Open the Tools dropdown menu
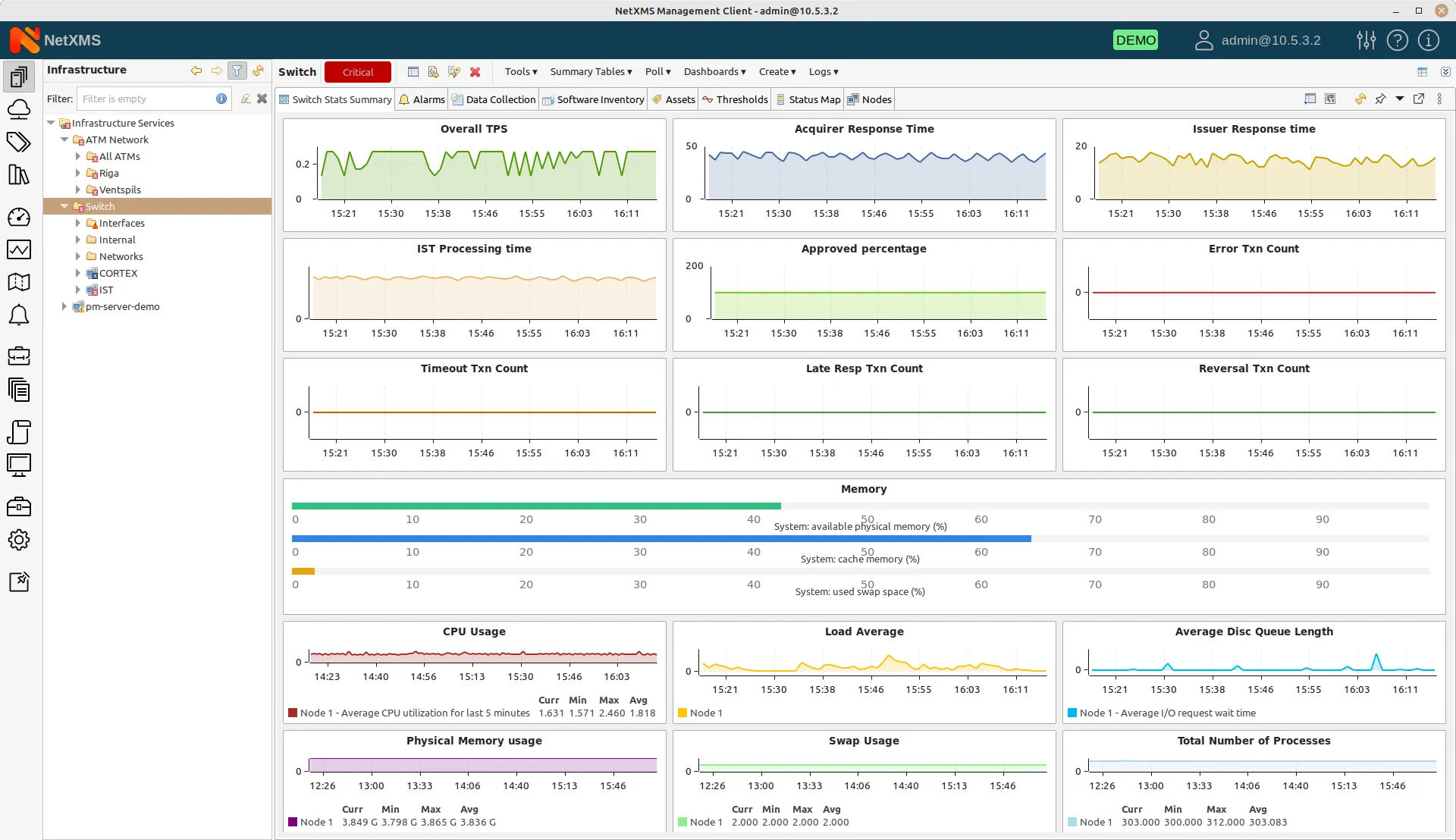Screen dimensions: 1456x840 click(520, 71)
